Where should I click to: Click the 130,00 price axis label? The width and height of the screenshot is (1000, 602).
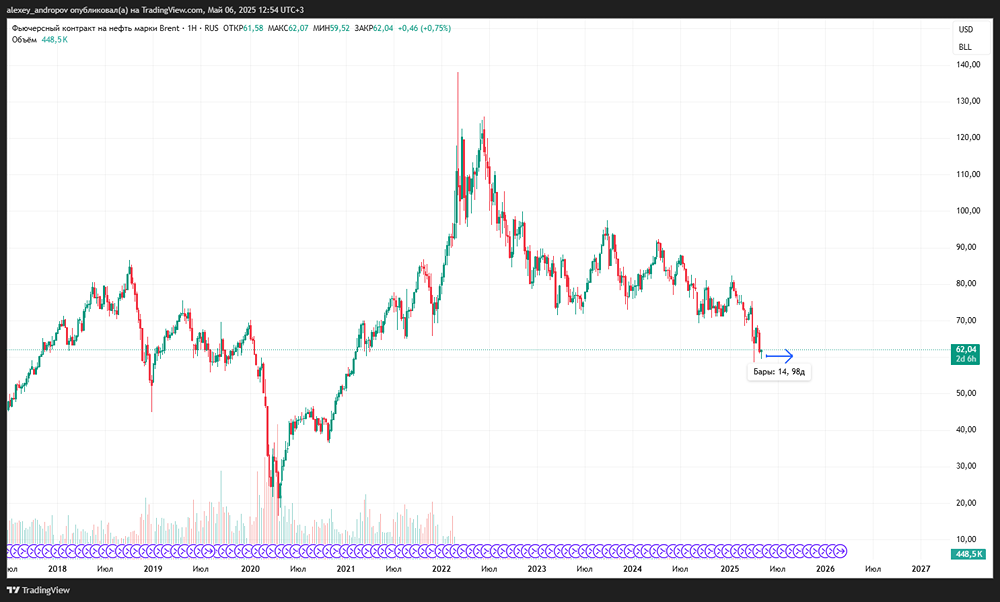[x=968, y=101]
